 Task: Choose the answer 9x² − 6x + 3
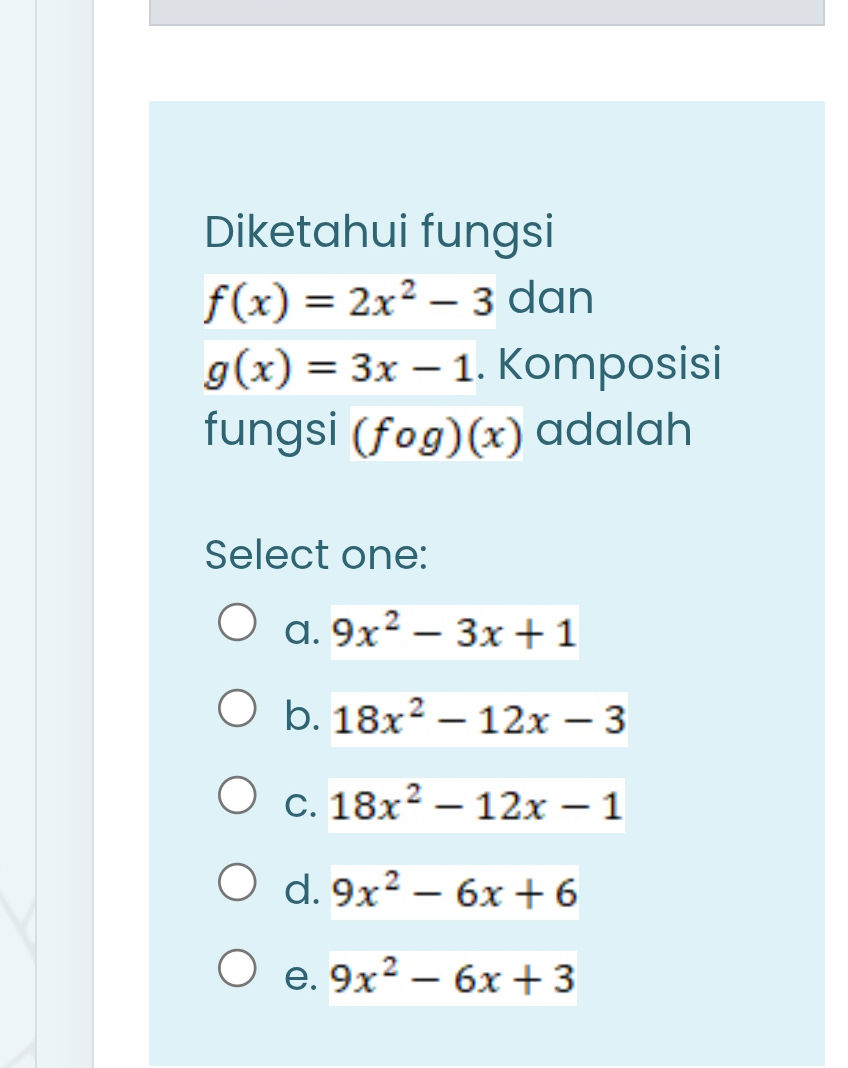455,977
